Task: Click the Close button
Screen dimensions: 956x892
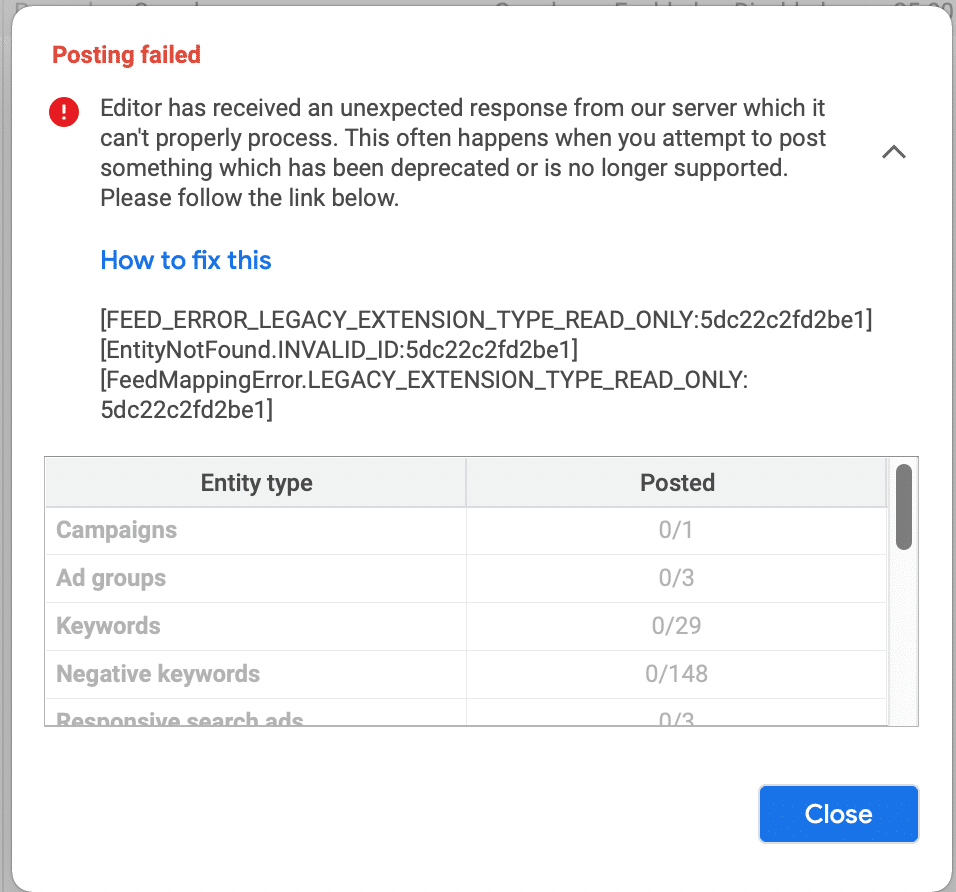Action: click(838, 813)
